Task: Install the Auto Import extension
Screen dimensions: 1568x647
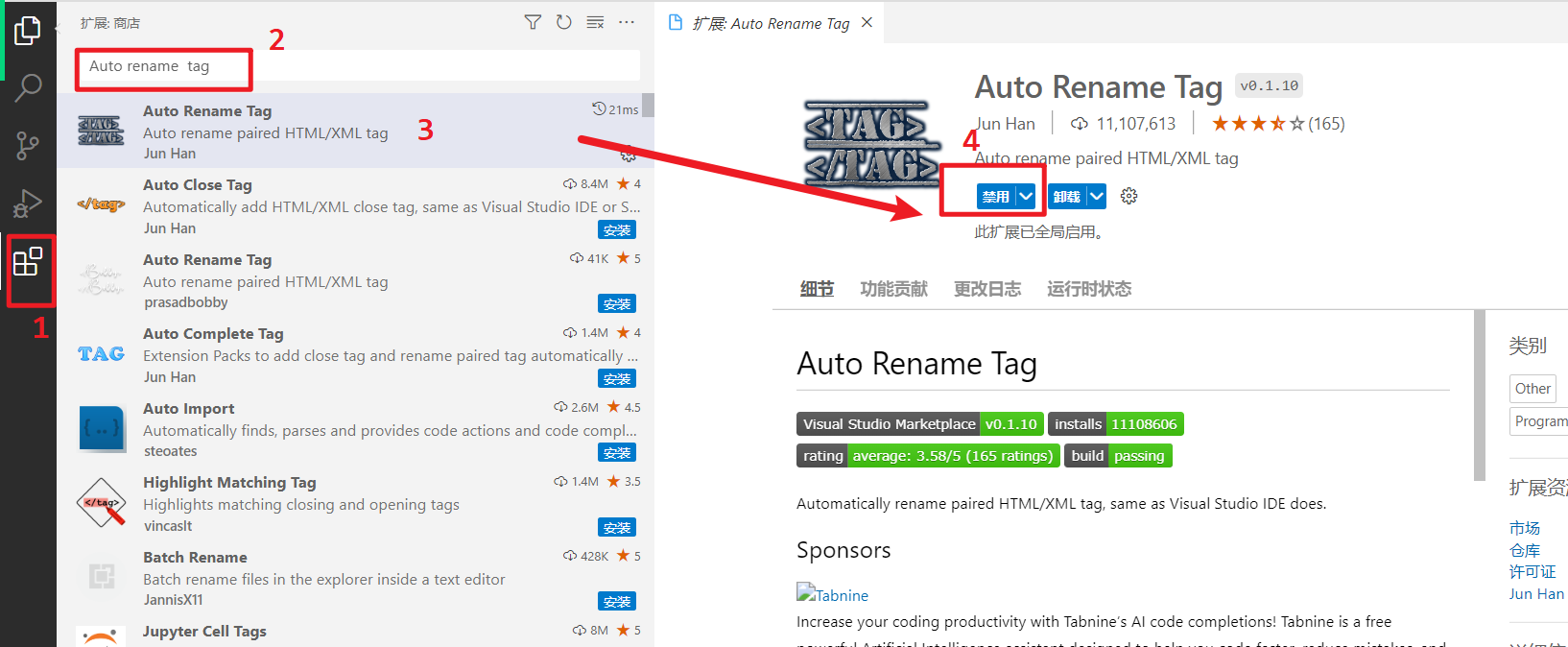Action: tap(617, 453)
